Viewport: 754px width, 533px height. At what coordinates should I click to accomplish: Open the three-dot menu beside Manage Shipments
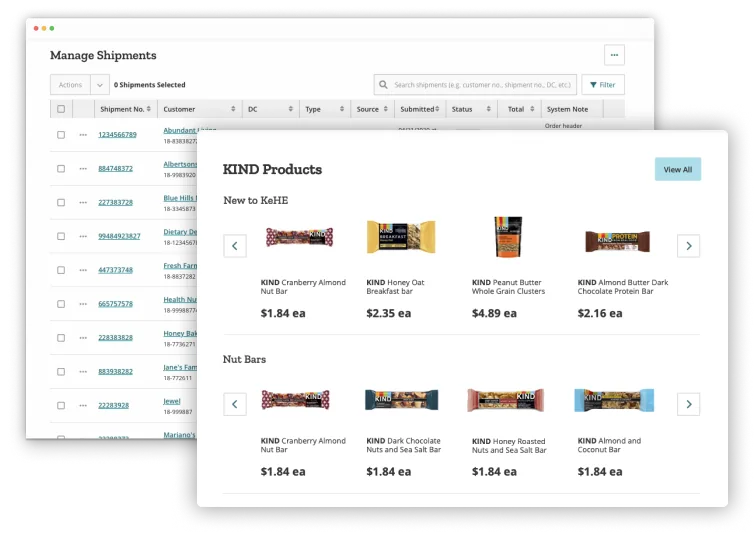[614, 55]
